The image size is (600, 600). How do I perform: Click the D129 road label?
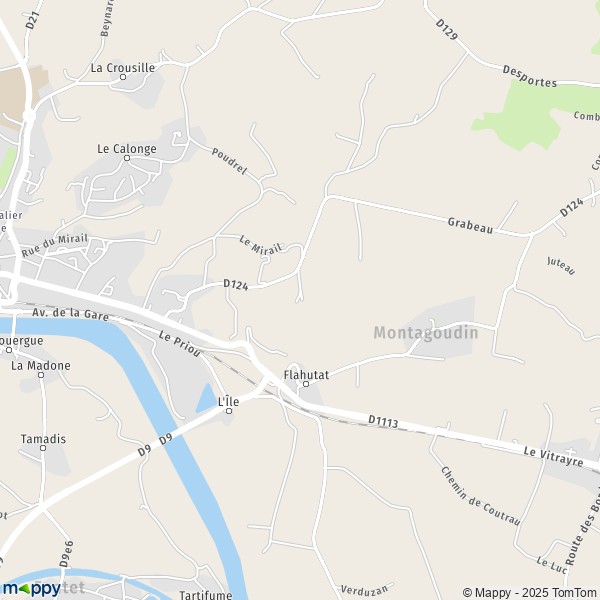447,29
